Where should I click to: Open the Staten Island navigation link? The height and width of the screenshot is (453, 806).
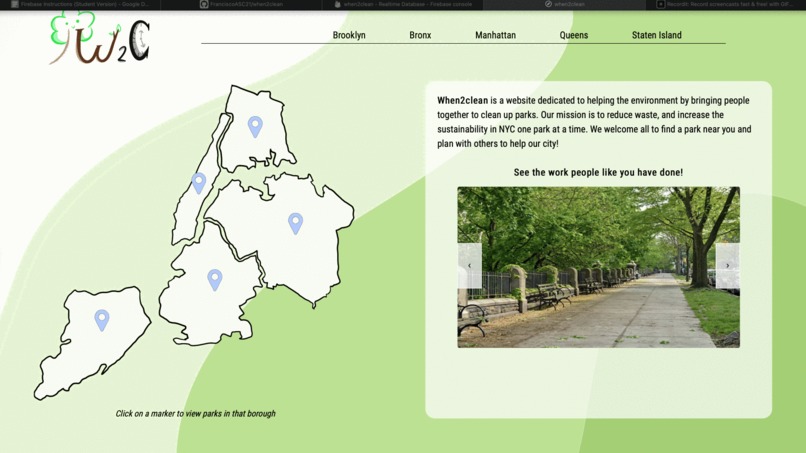point(656,35)
